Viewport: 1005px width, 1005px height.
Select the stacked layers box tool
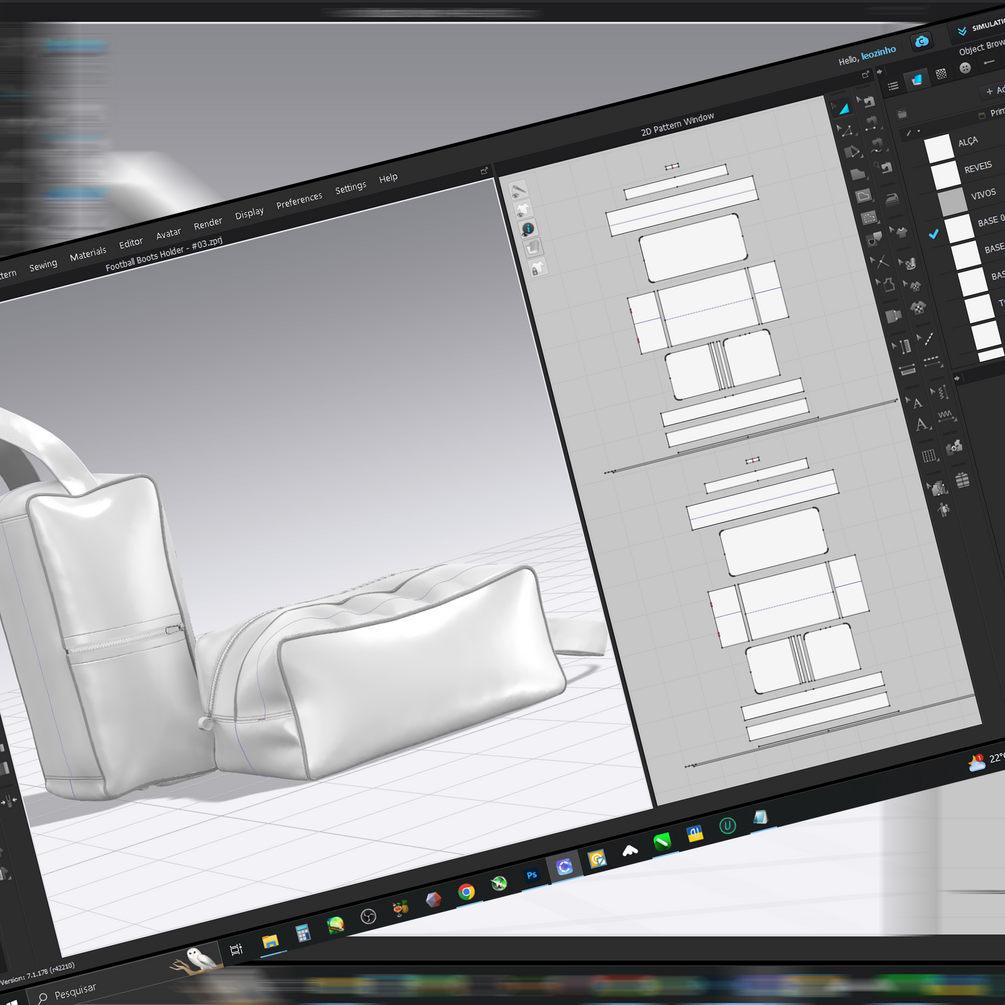point(962,480)
